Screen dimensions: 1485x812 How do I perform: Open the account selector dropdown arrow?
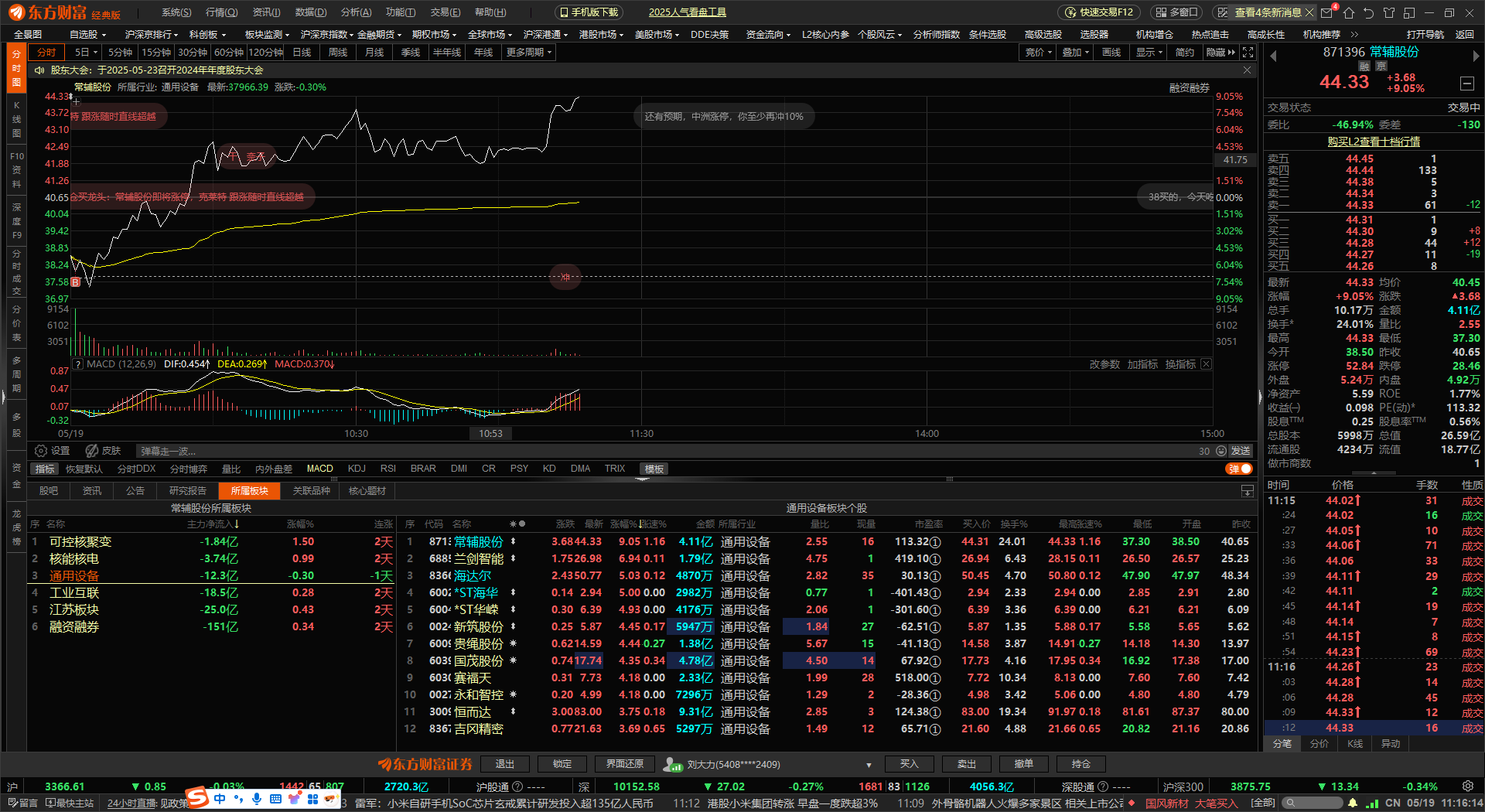869,765
